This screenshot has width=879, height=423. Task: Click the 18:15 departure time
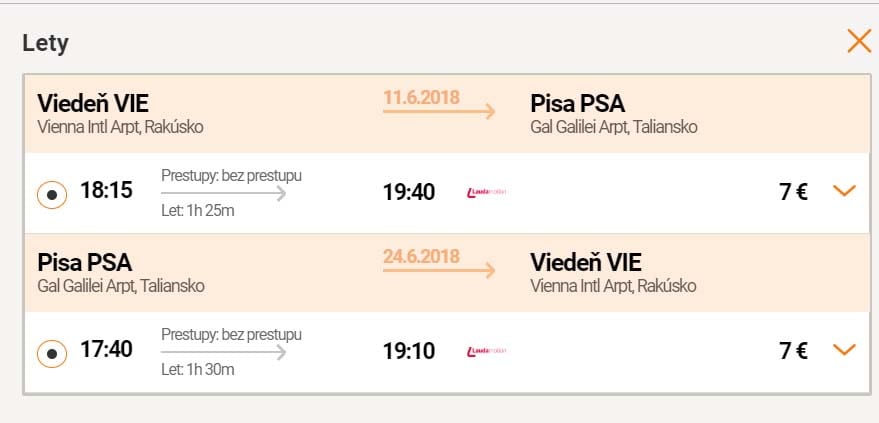(x=106, y=190)
